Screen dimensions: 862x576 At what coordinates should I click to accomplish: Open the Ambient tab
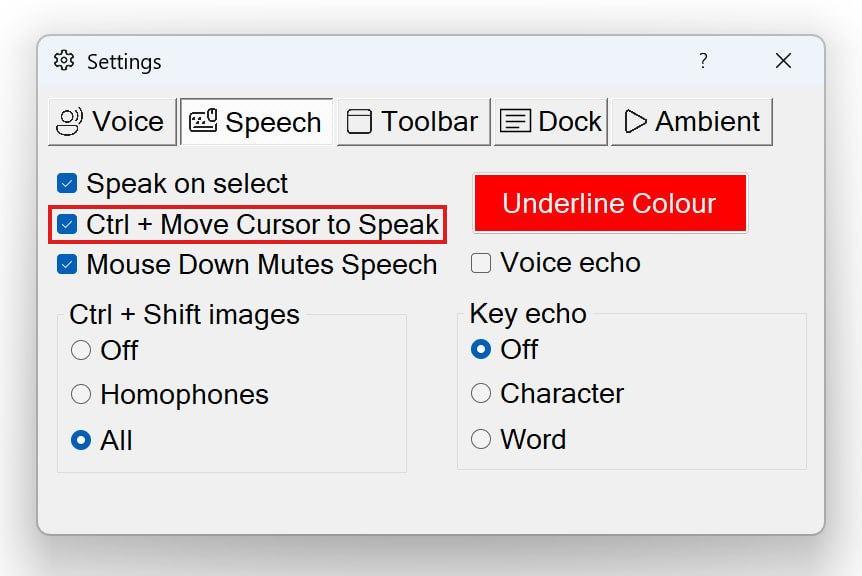[x=692, y=122]
